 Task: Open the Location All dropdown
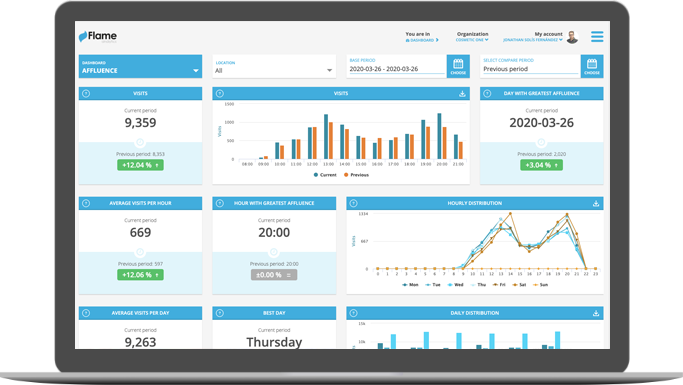pos(274,67)
